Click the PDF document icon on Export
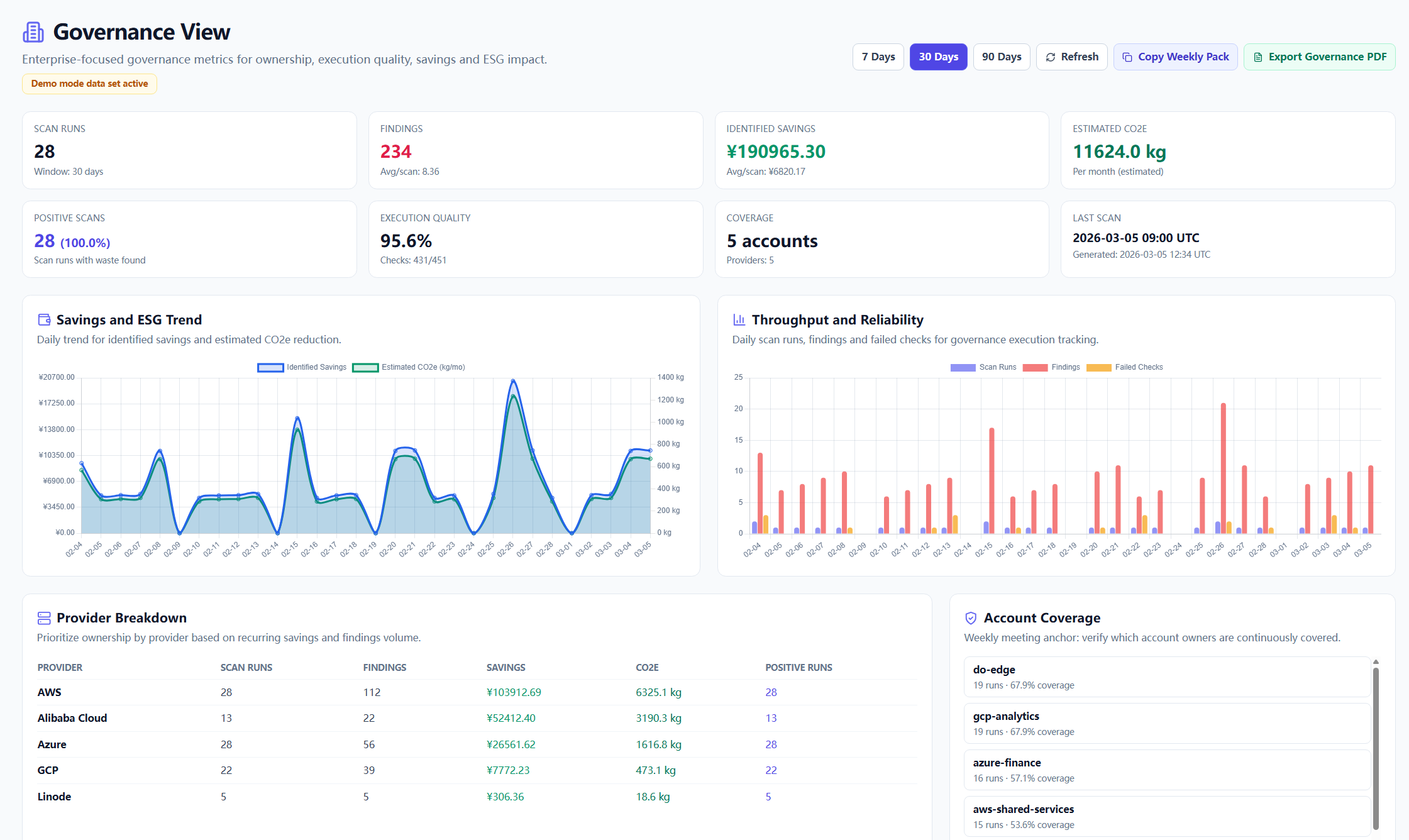 (x=1257, y=57)
